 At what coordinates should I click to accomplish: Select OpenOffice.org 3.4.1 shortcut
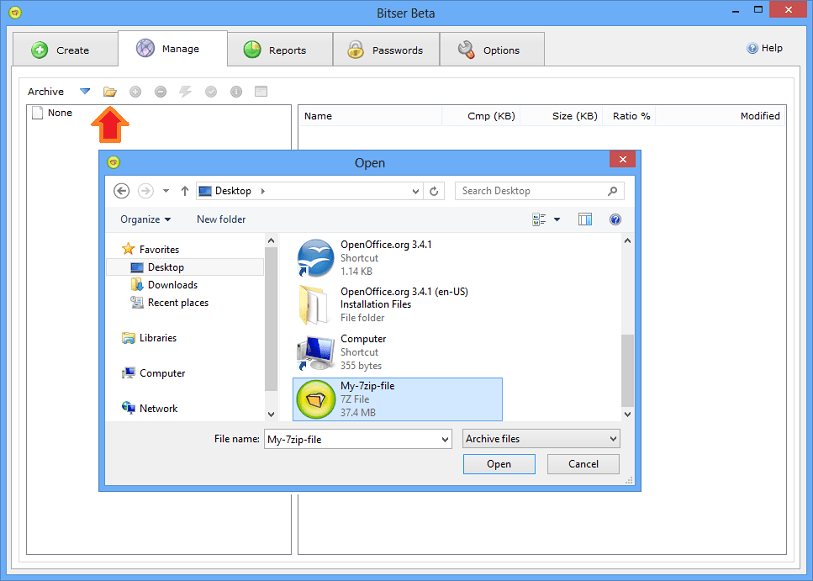[x=398, y=258]
